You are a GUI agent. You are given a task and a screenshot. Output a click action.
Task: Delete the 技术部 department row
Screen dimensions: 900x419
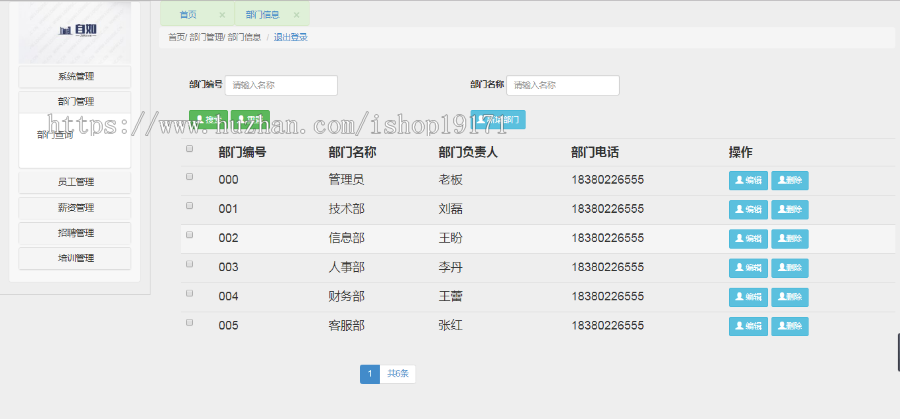[x=790, y=210]
